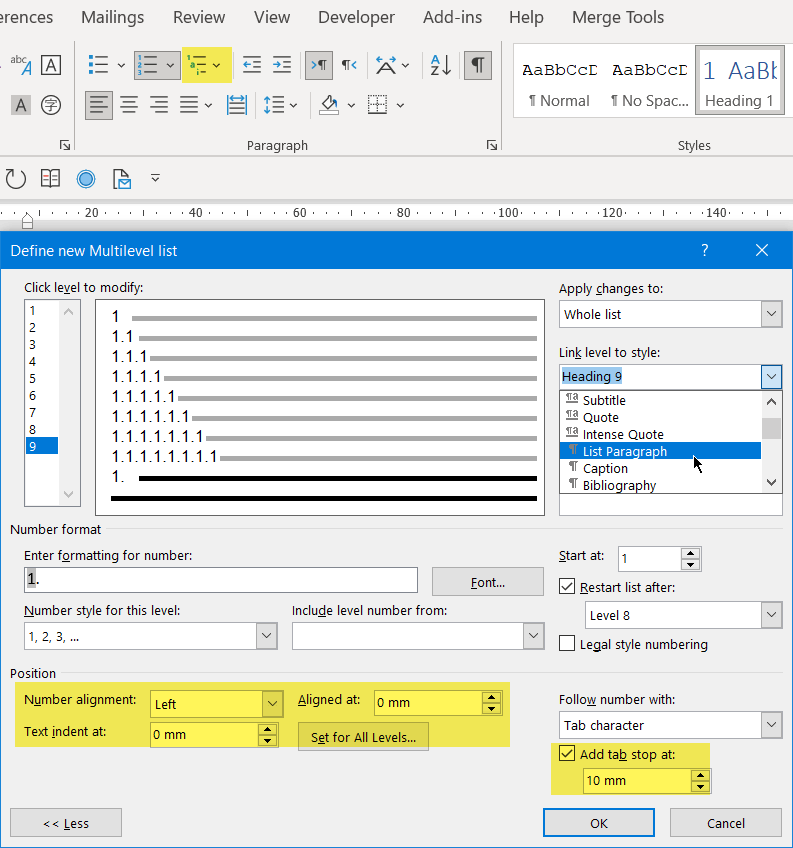The height and width of the screenshot is (848, 793).
Task: Click in the number formatting field
Action: click(x=221, y=580)
